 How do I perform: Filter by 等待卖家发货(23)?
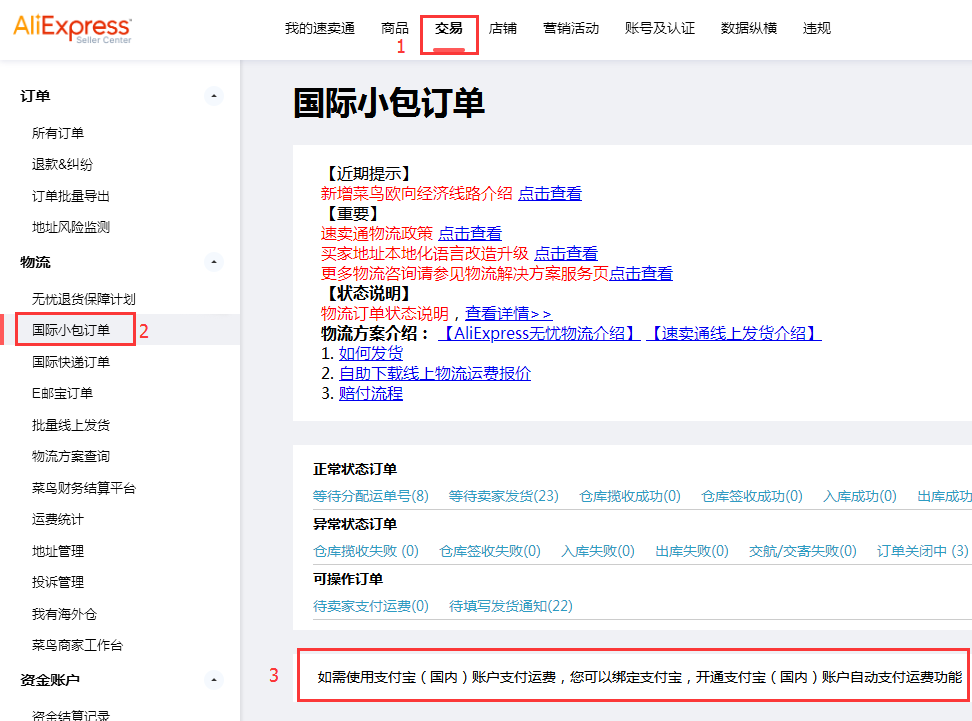tap(503, 496)
